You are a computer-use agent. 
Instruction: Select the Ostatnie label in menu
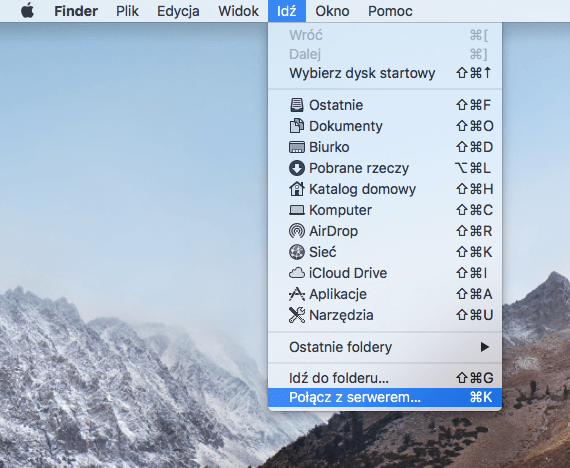(336, 105)
